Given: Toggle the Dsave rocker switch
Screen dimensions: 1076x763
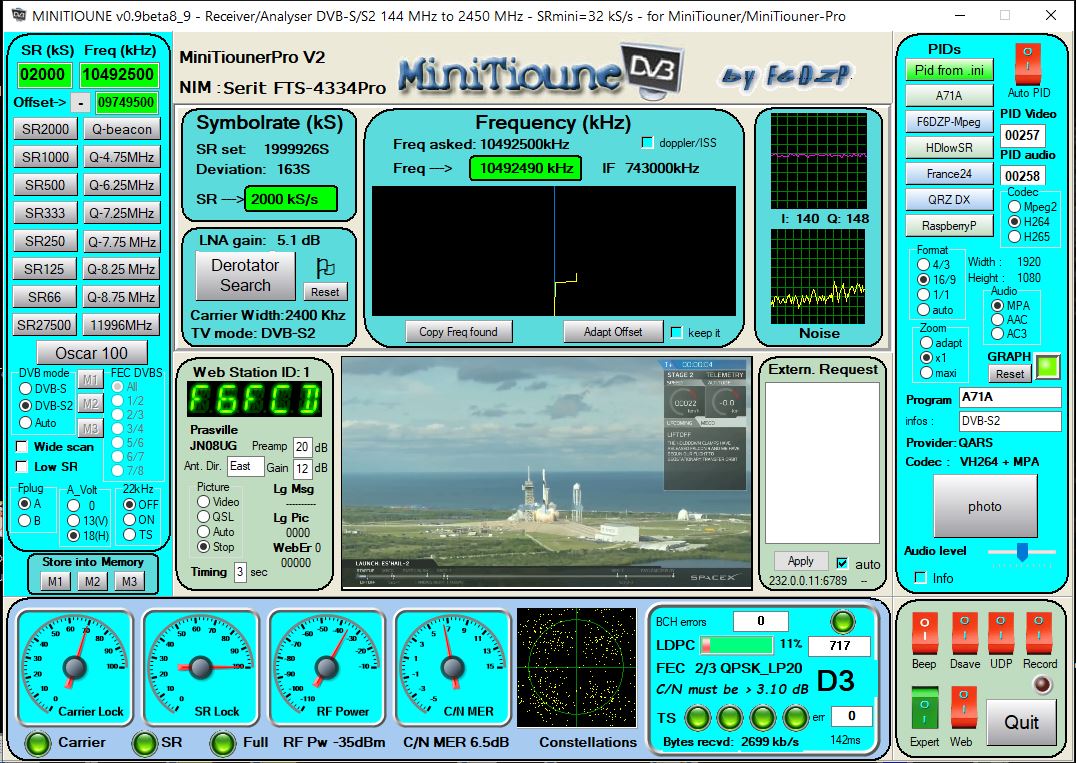Looking at the screenshot, I should pos(965,634).
